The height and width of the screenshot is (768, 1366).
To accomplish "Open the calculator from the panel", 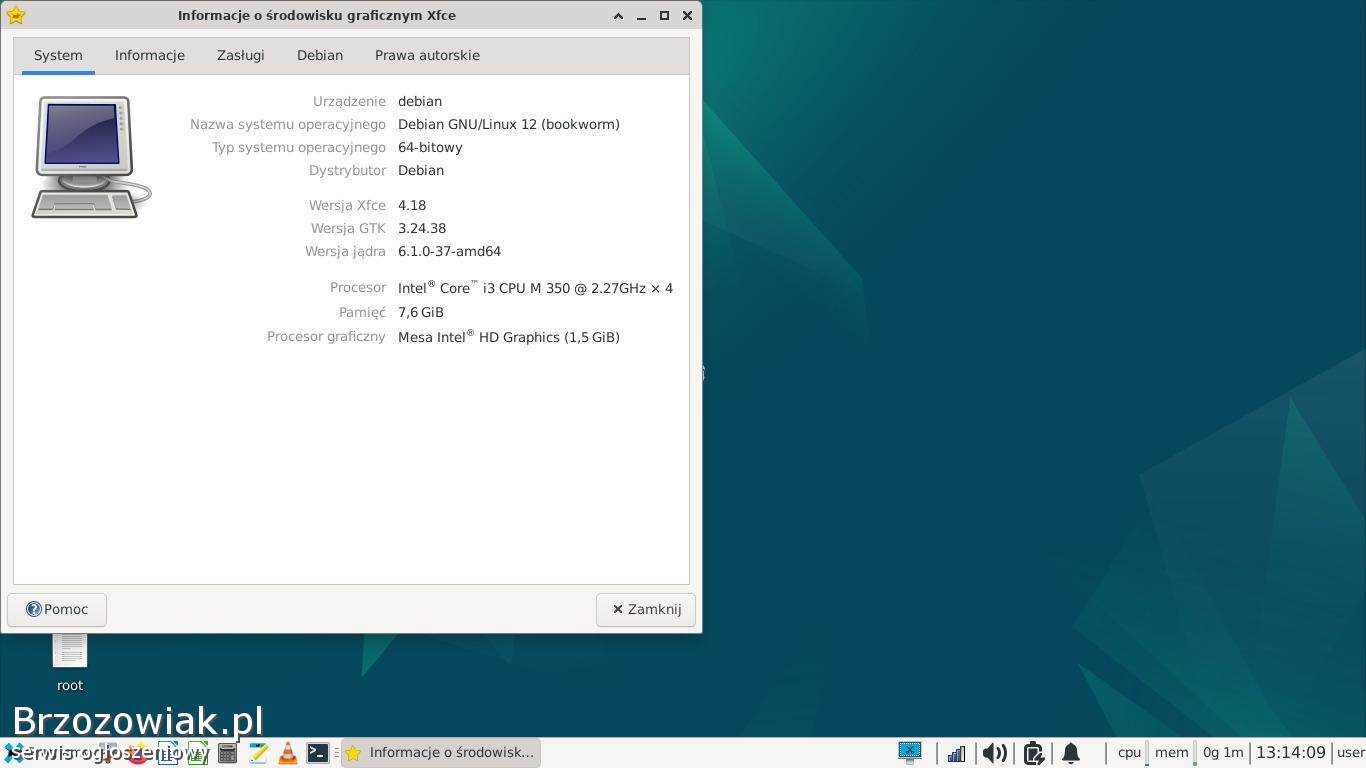I will 228,753.
